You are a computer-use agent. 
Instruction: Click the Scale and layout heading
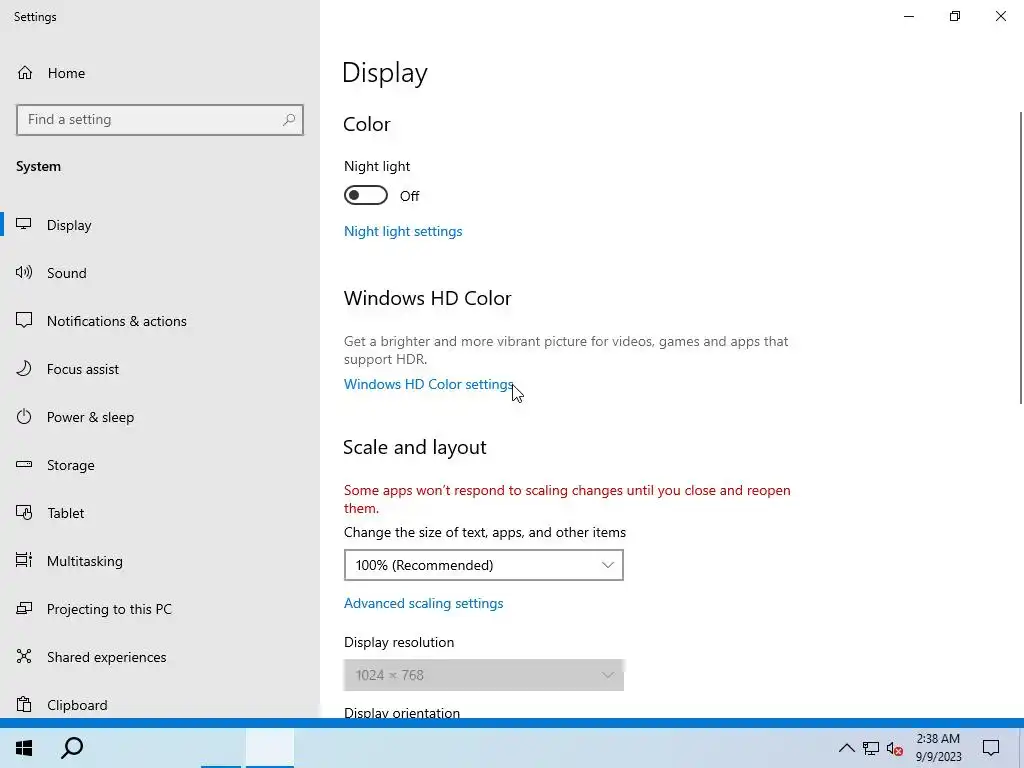click(415, 447)
